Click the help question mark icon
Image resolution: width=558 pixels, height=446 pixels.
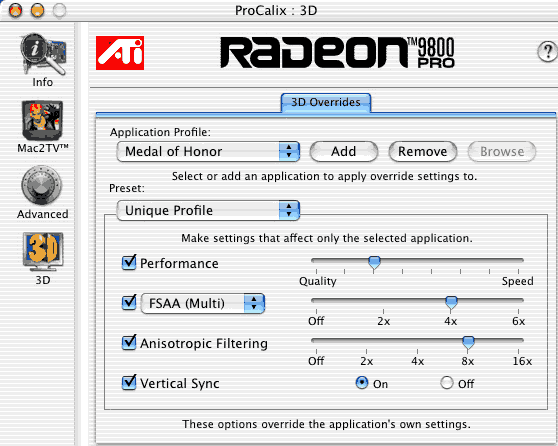click(x=547, y=52)
